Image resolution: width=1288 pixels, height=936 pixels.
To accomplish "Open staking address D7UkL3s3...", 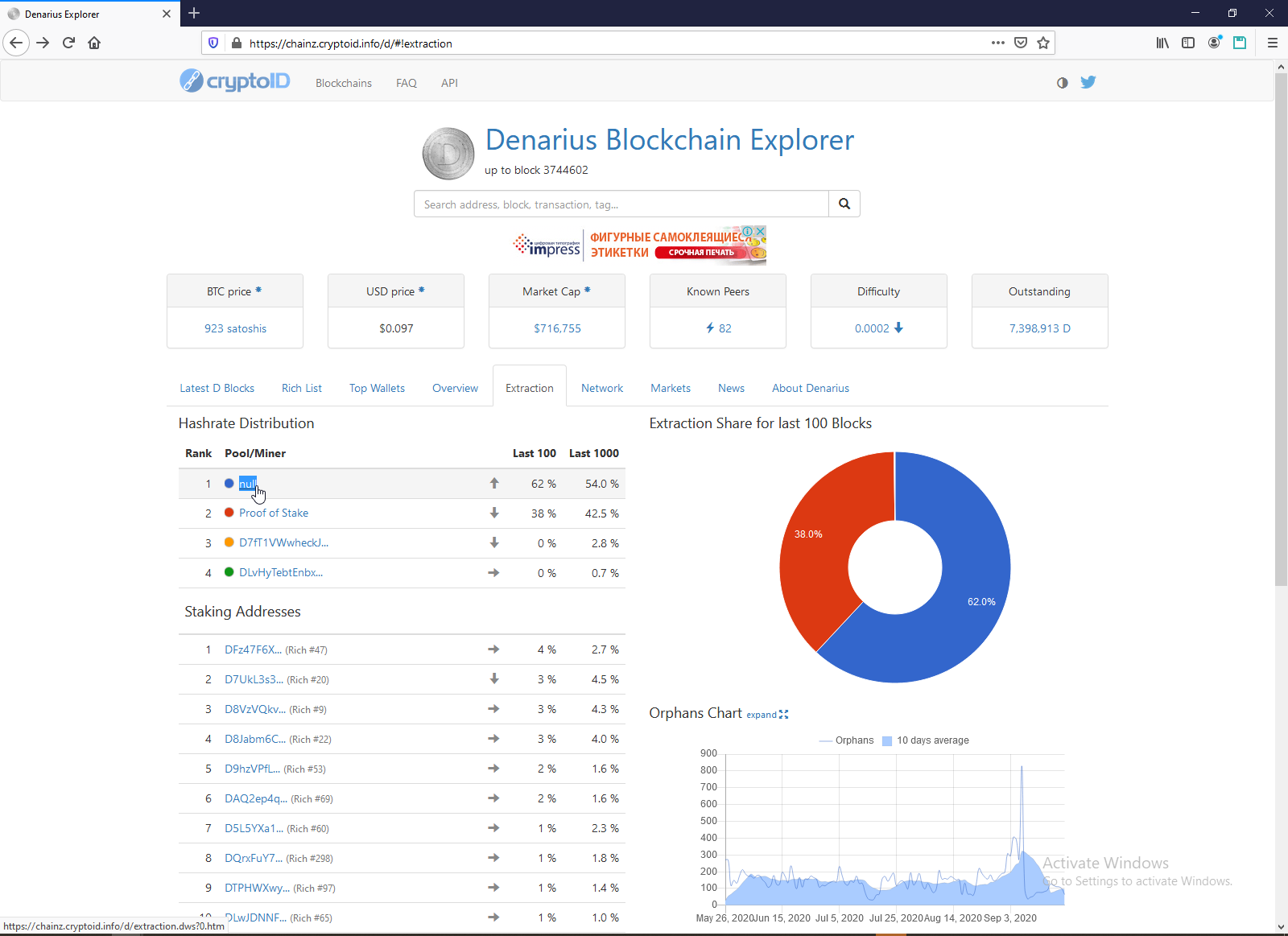I will point(254,679).
